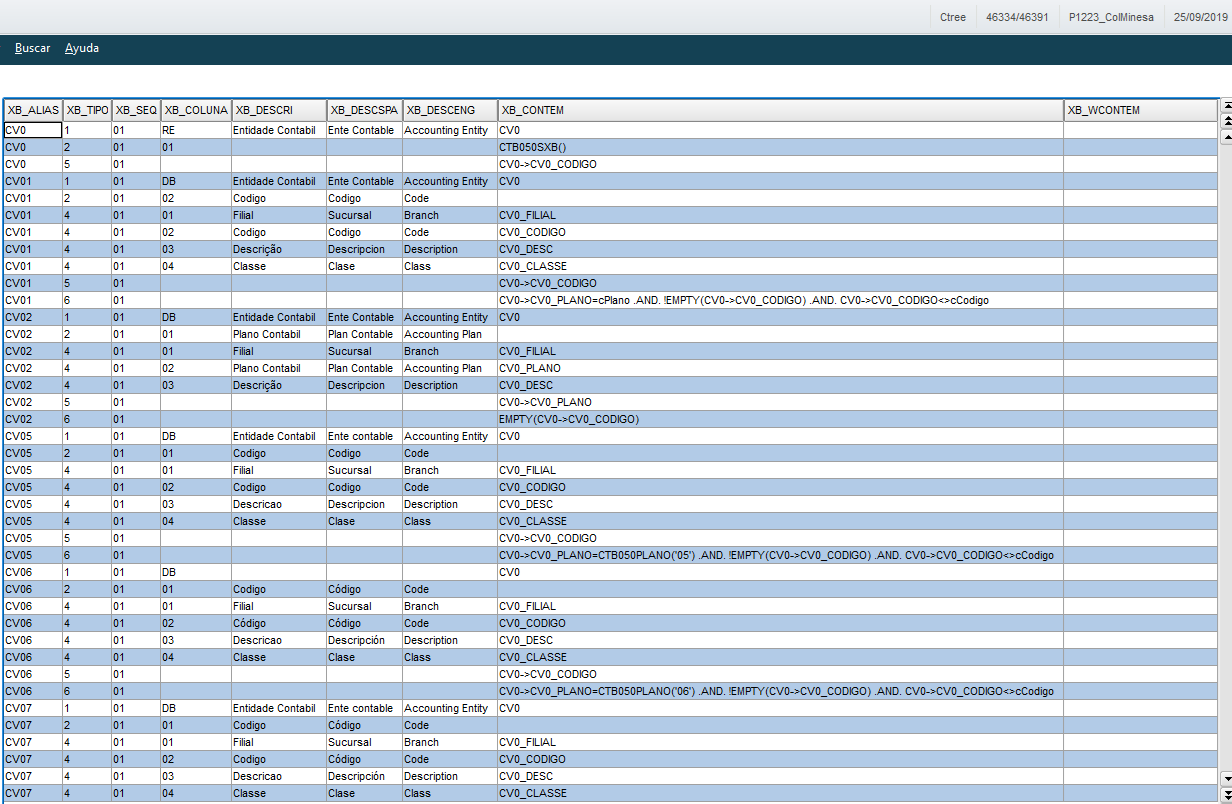Jump to first record with top arrow
This screenshot has width=1232, height=804.
click(1227, 103)
